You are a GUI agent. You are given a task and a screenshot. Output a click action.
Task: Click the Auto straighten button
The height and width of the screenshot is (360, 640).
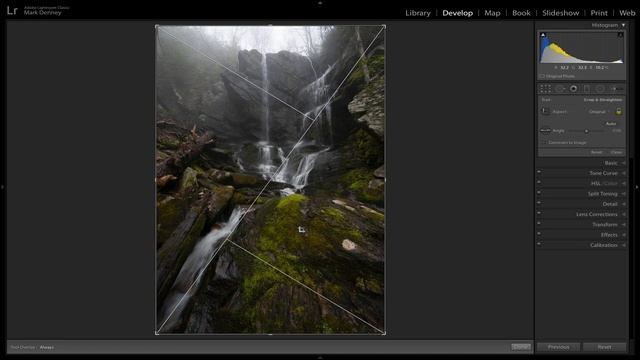pos(611,124)
